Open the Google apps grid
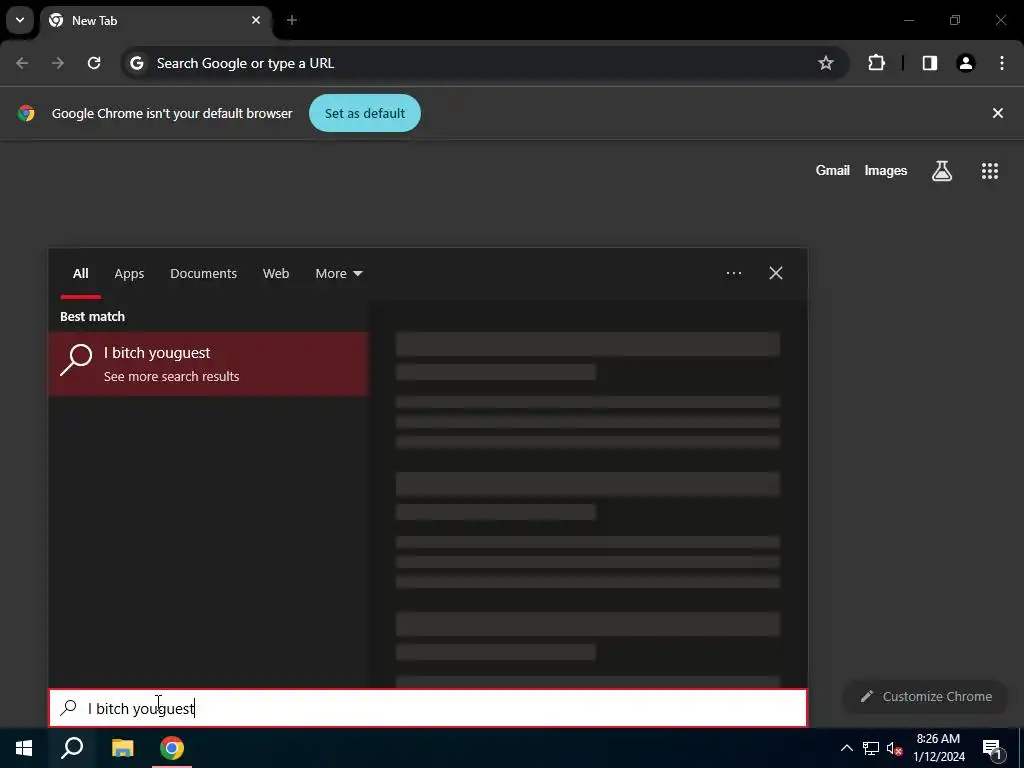 click(990, 170)
